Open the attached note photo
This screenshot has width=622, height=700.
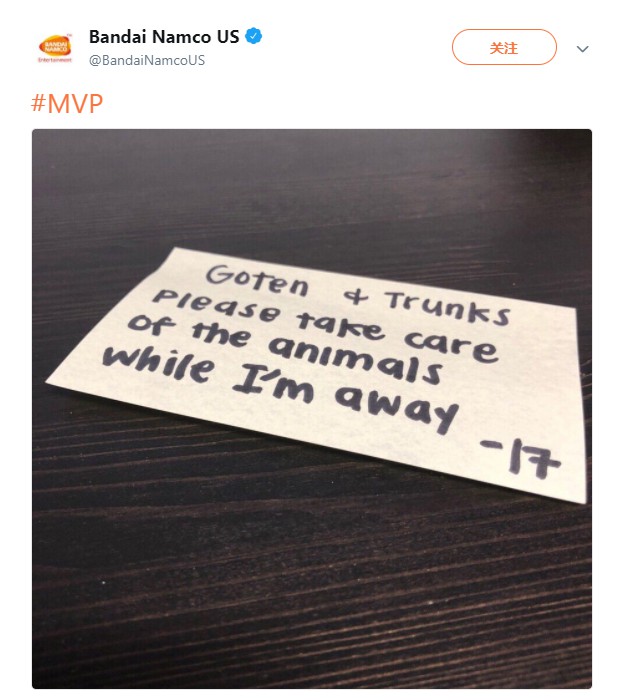pos(312,408)
